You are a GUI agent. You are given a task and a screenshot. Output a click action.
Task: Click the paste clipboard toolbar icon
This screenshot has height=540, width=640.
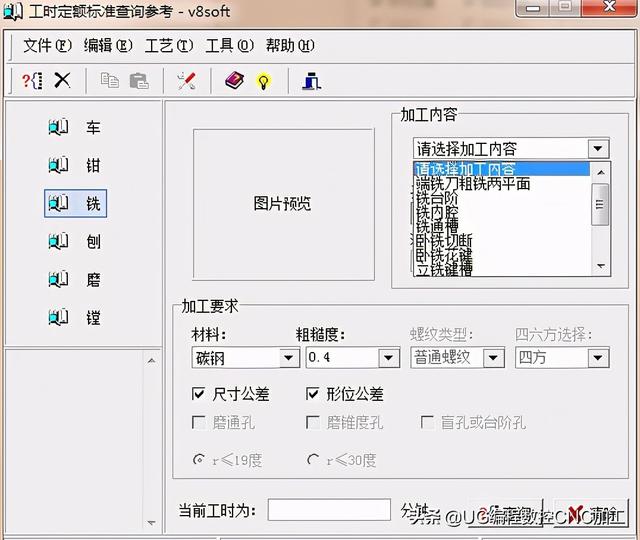coord(139,80)
